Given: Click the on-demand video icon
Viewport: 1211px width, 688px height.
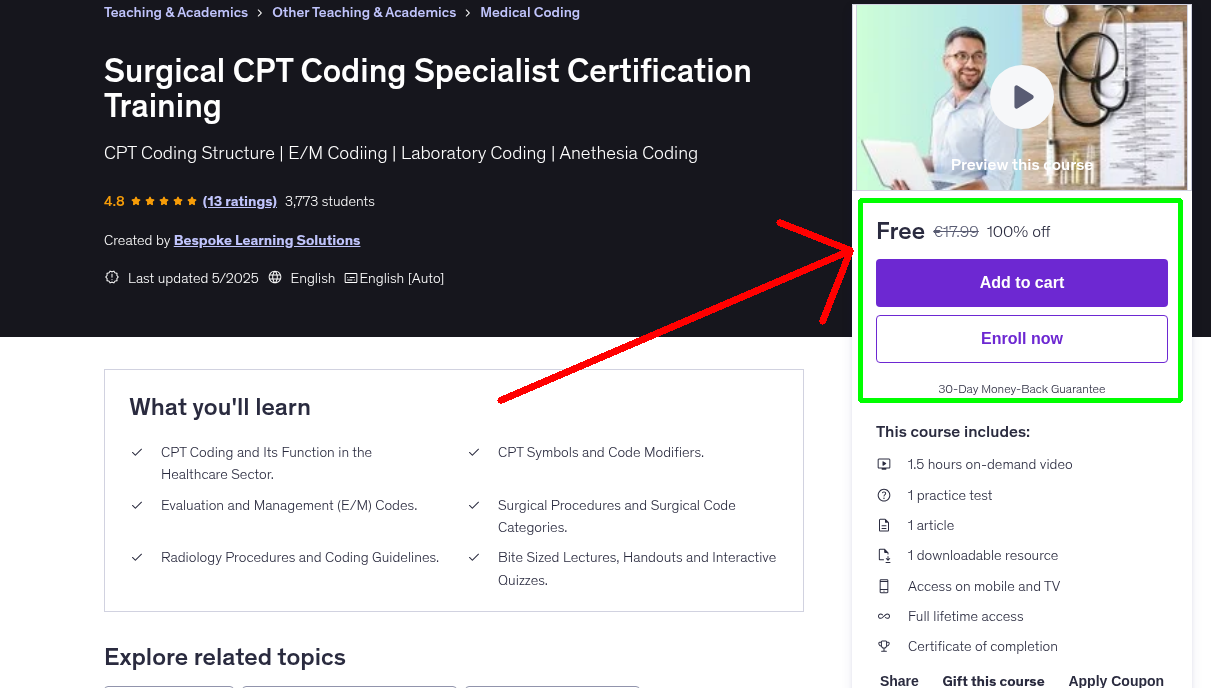Looking at the screenshot, I should (x=884, y=464).
